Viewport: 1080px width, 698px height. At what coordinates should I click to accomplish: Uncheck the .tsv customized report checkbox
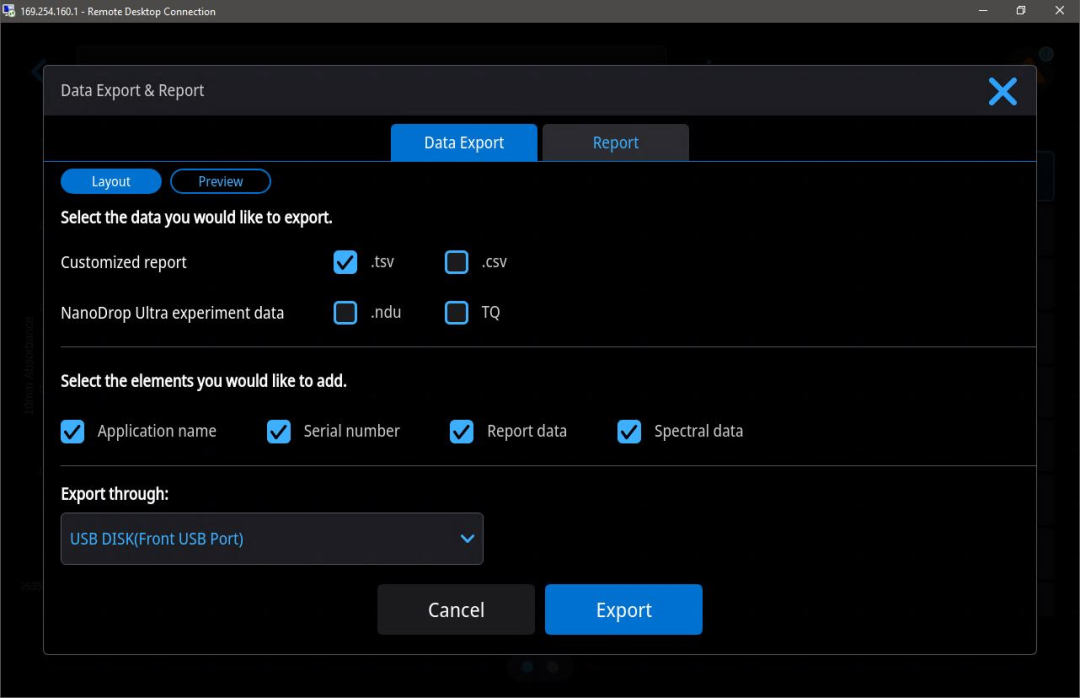pyautogui.click(x=345, y=262)
